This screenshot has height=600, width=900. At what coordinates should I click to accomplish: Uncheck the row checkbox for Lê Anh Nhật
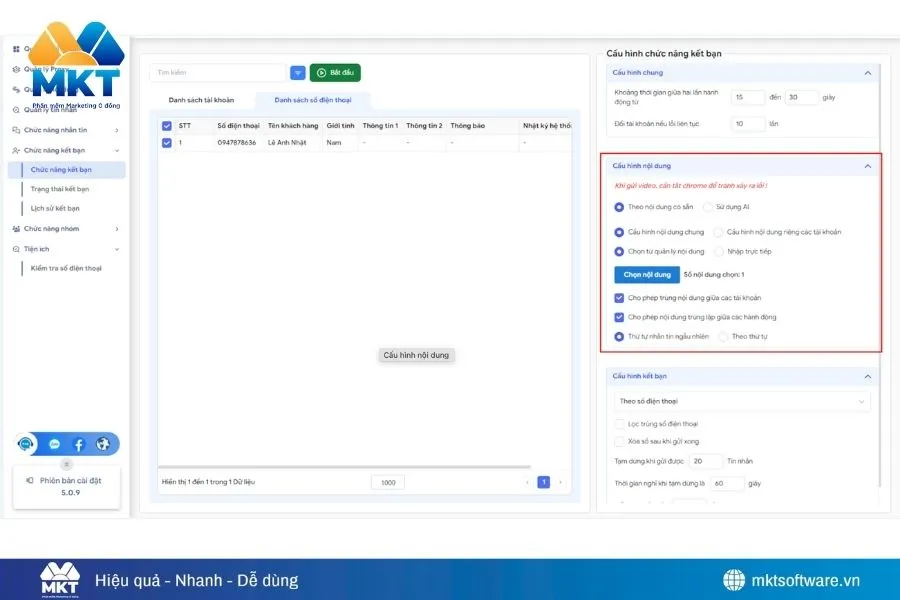click(x=167, y=143)
